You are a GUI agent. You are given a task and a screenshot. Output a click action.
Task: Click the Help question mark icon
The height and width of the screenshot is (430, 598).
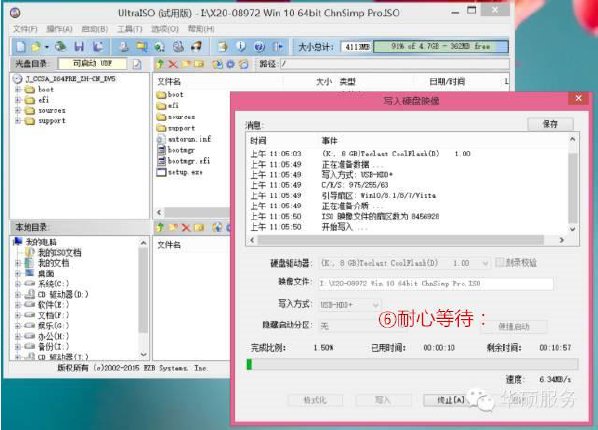259,47
